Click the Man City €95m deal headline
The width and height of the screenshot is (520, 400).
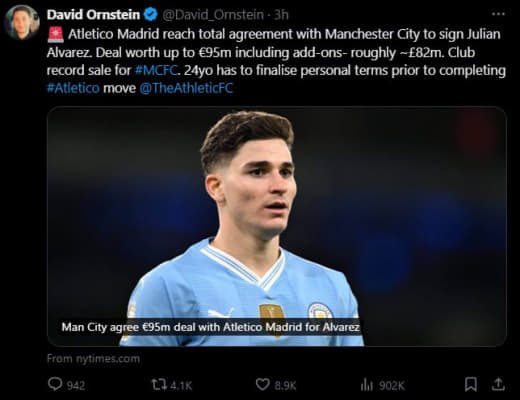coord(211,327)
